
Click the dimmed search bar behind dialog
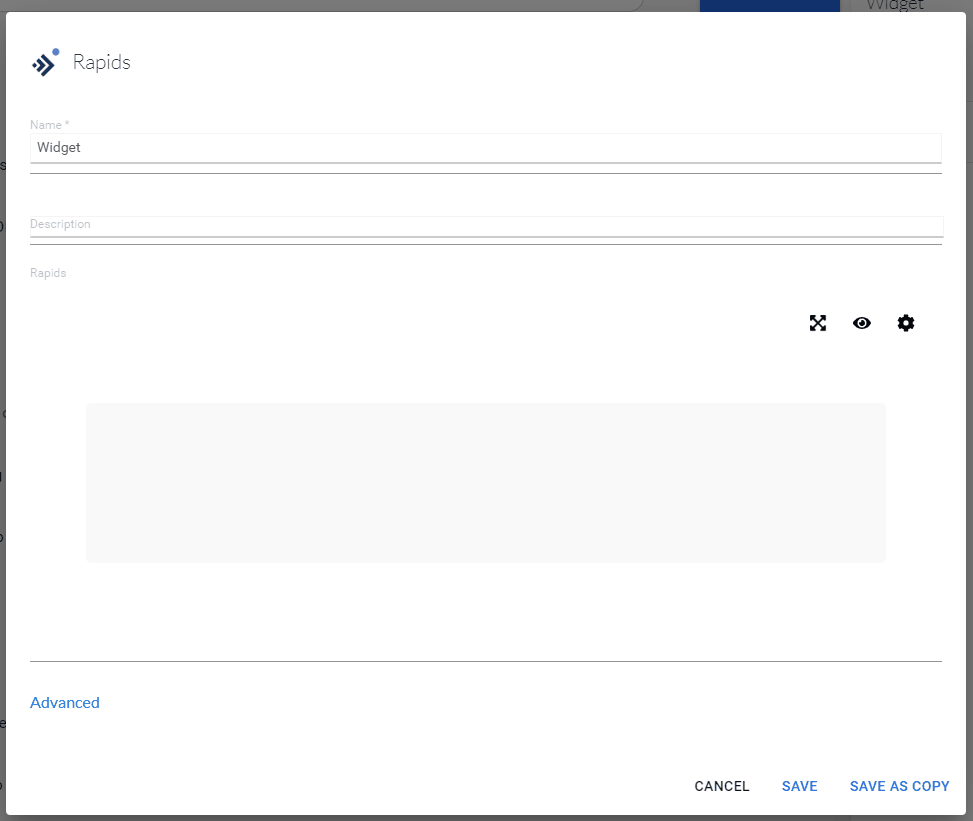(x=400, y=5)
